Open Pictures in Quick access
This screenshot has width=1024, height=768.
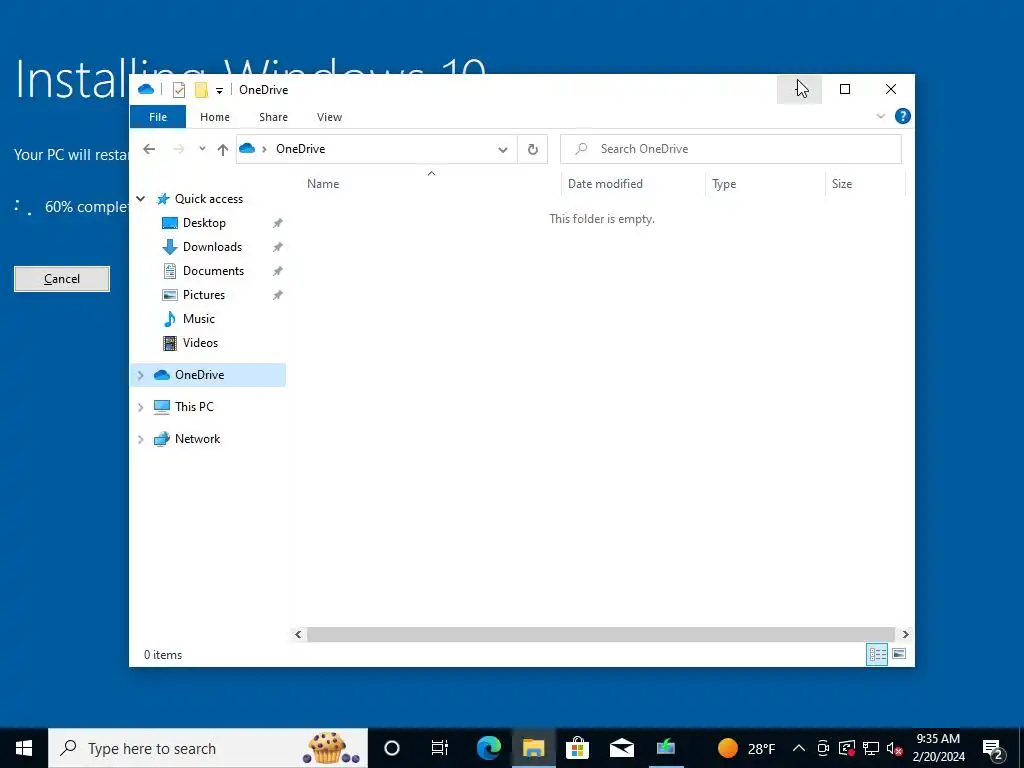(204, 295)
